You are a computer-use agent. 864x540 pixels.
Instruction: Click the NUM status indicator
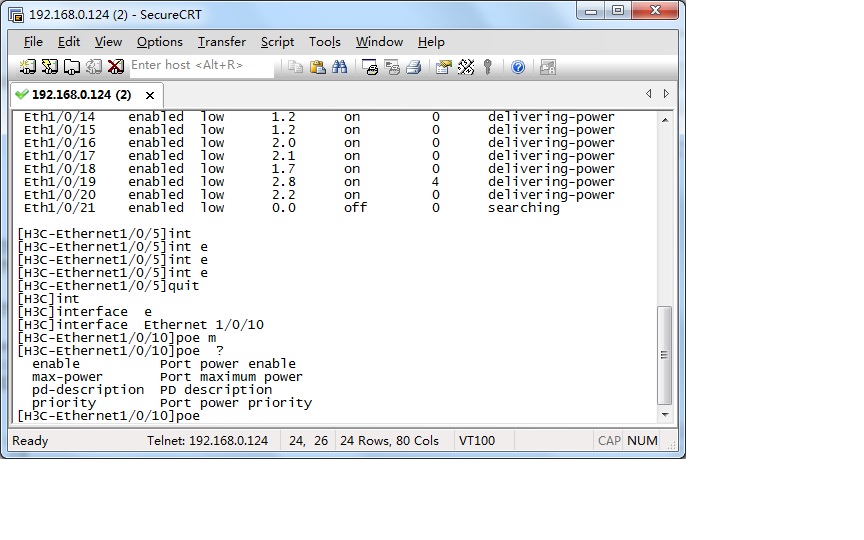[x=642, y=441]
